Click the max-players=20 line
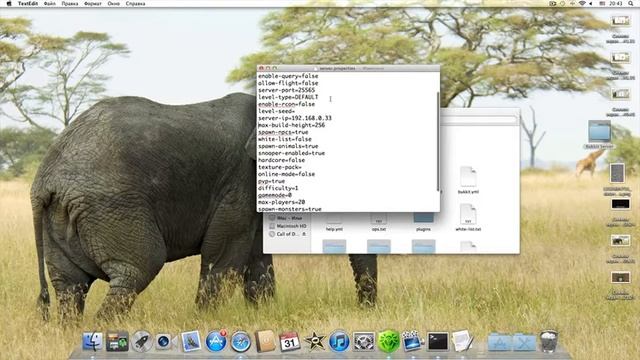 [282, 202]
